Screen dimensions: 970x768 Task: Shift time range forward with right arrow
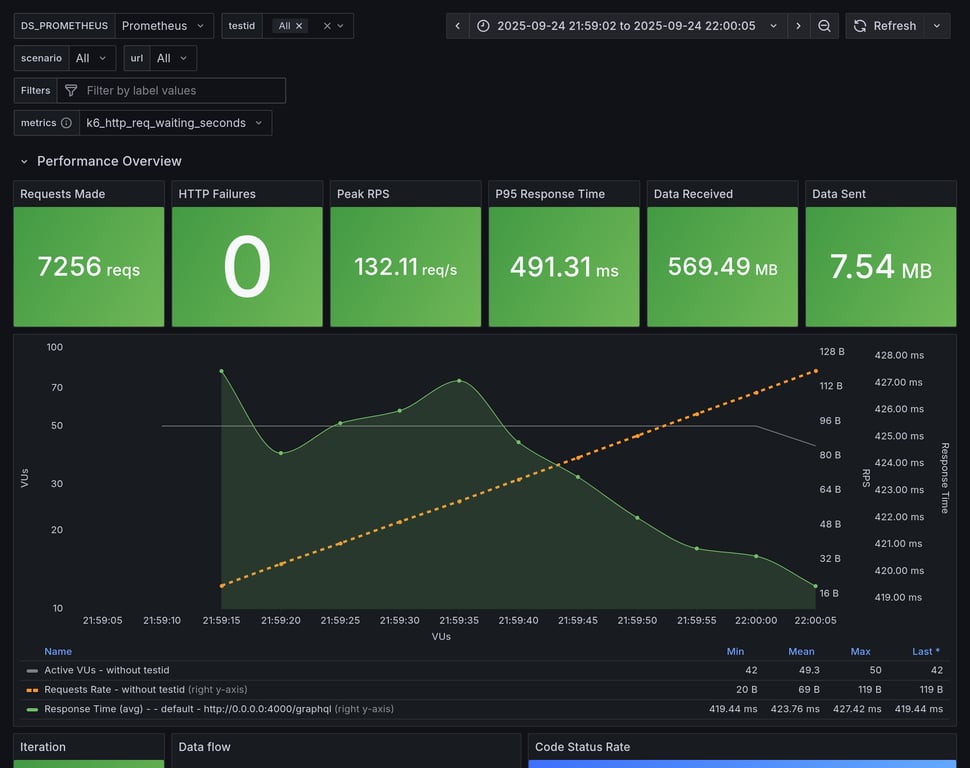[x=798, y=26]
